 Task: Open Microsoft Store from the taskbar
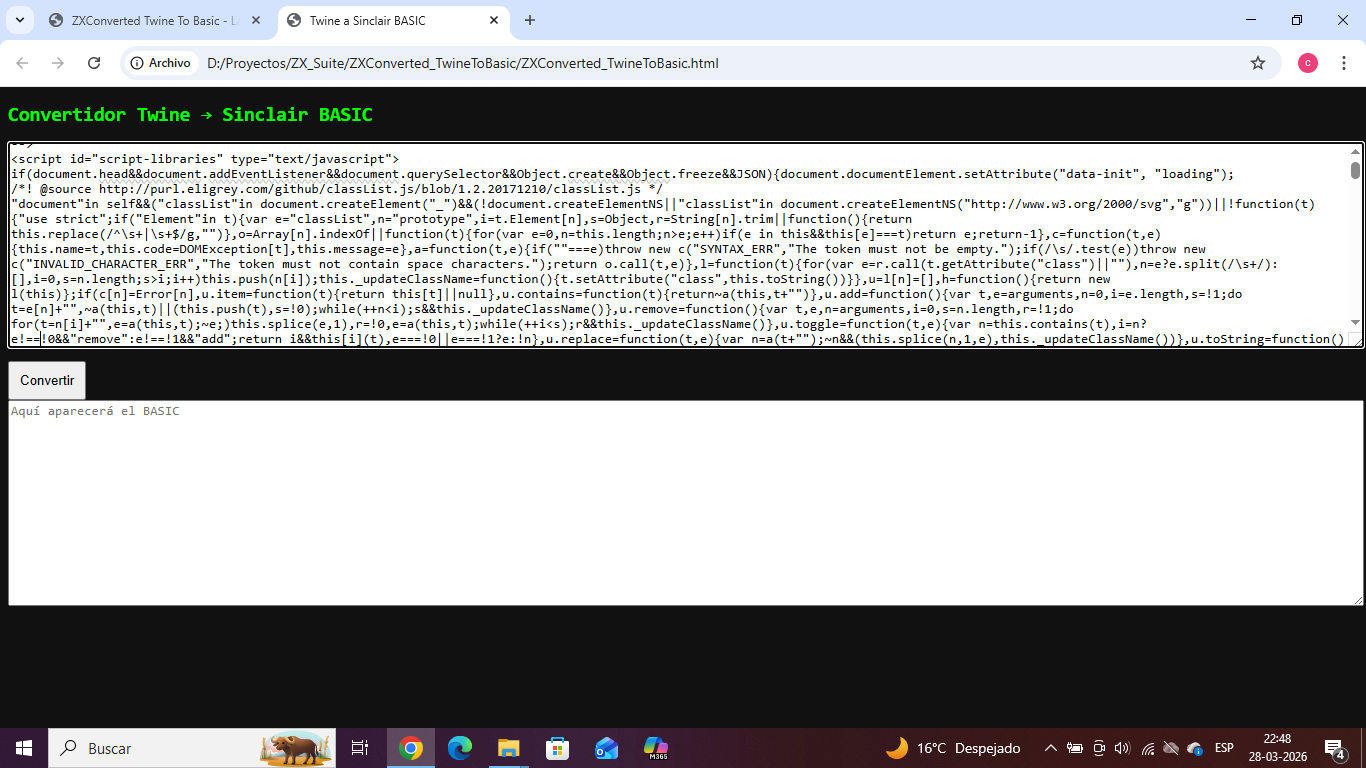point(557,748)
